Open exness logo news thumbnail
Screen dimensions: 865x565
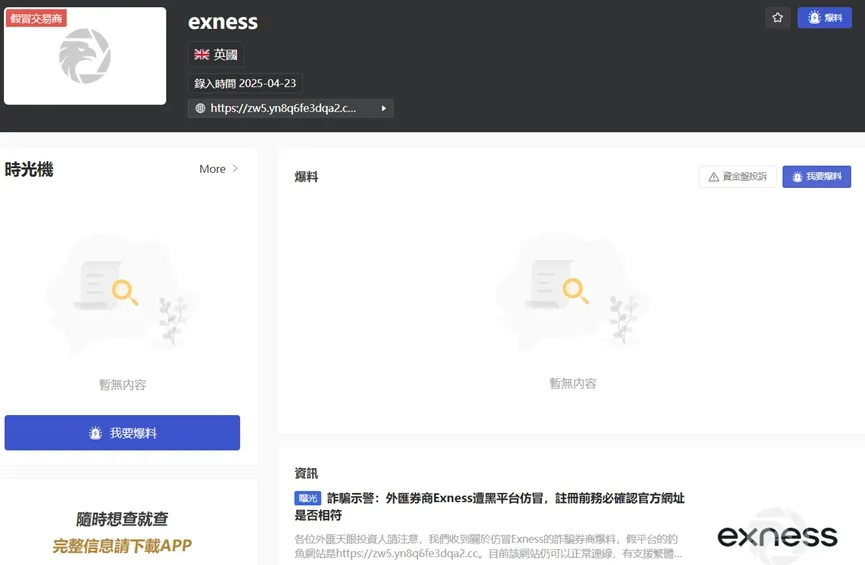coord(777,536)
